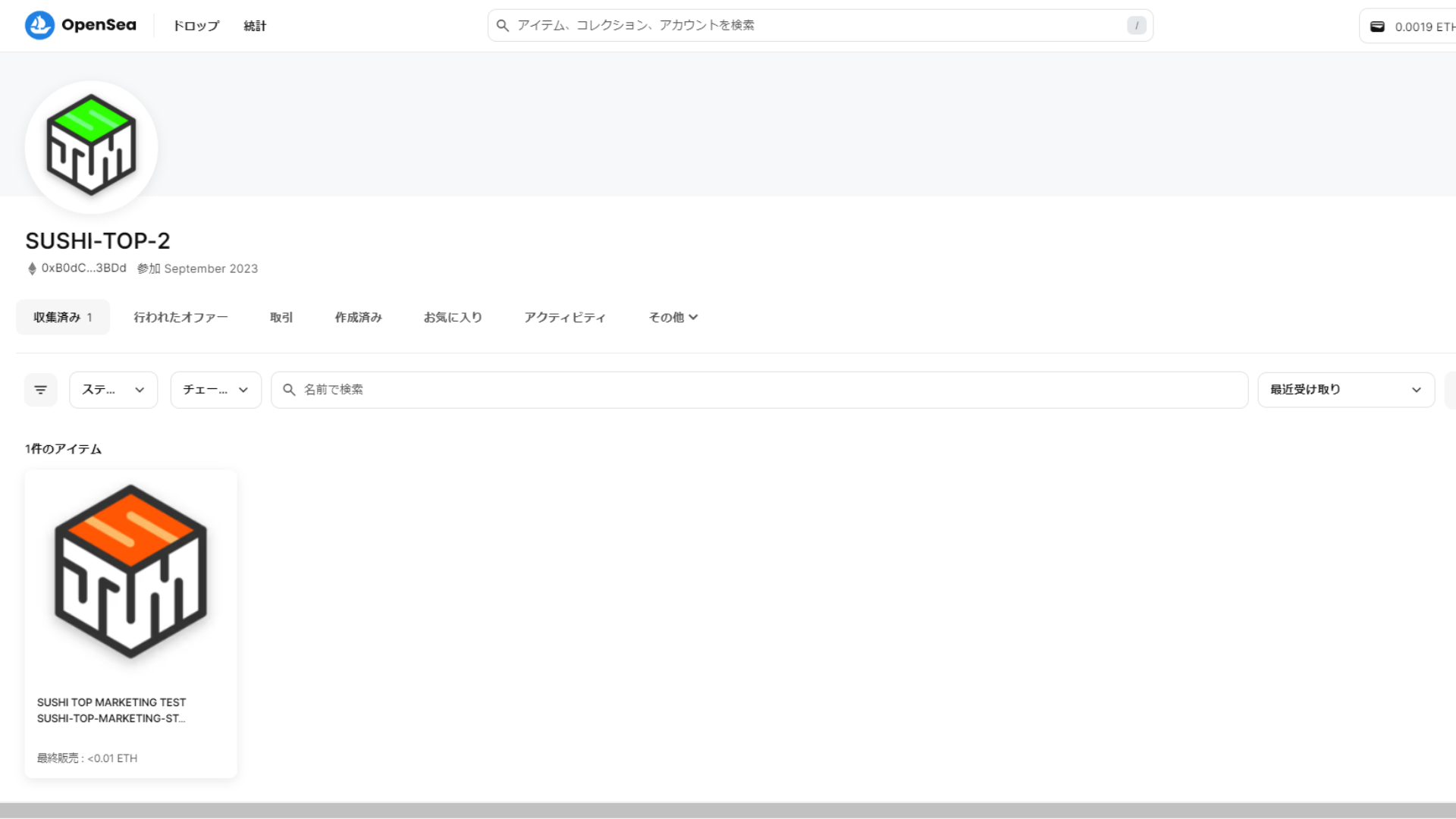Switch to the 行われたオファー tab
1456x819 pixels.
180,317
